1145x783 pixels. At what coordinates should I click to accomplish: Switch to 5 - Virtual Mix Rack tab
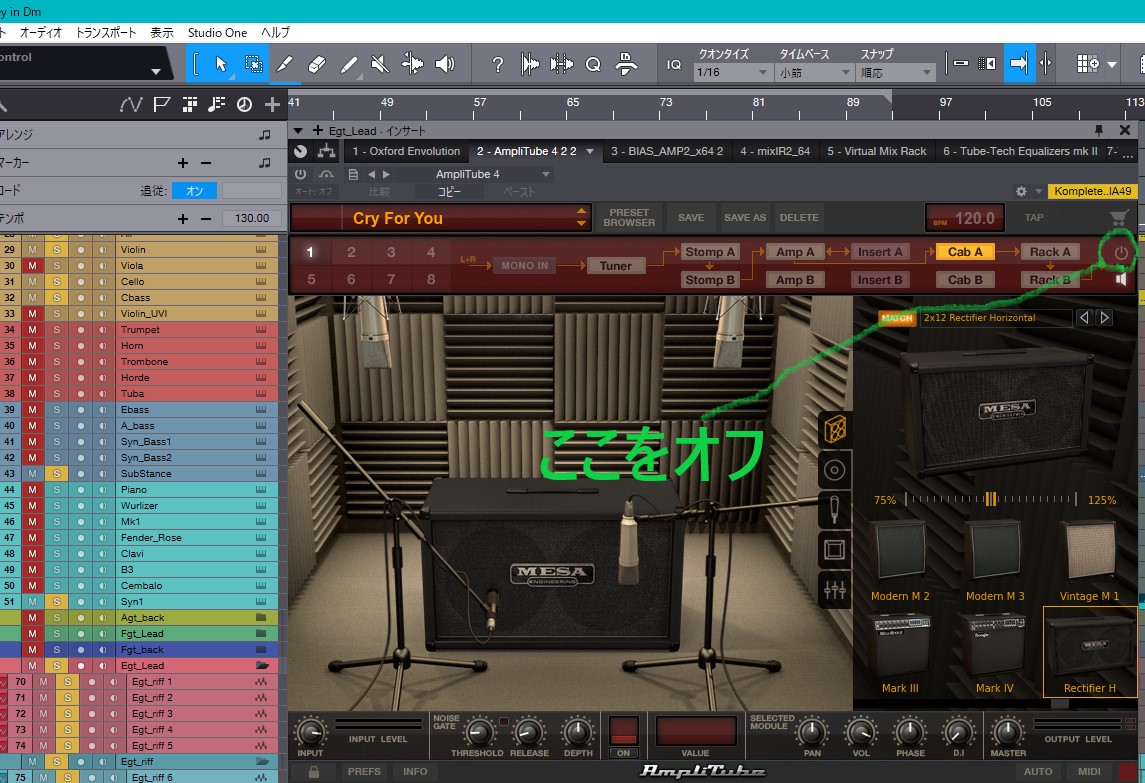876,151
